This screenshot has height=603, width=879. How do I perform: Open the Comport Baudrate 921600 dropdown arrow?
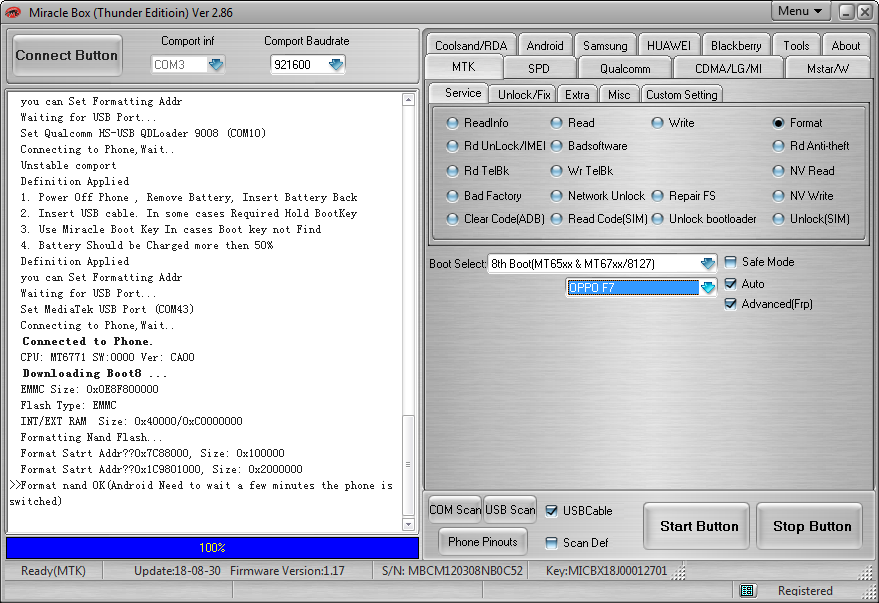click(x=336, y=64)
